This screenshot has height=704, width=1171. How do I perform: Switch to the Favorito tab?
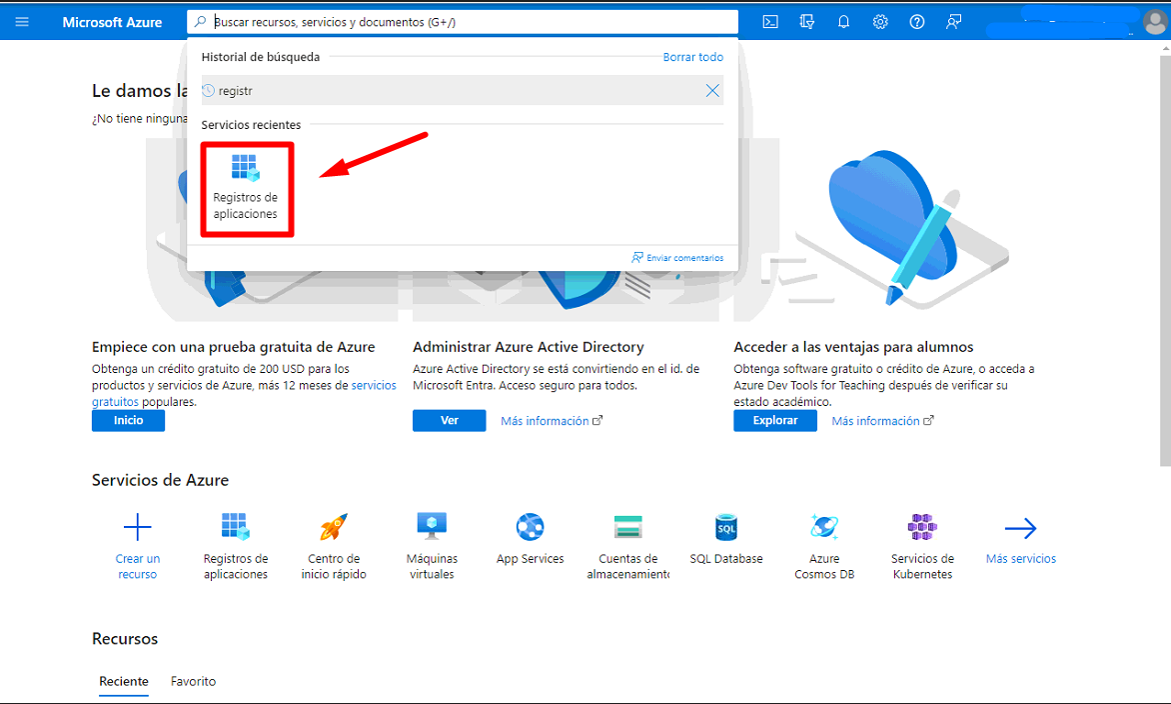[x=193, y=682]
